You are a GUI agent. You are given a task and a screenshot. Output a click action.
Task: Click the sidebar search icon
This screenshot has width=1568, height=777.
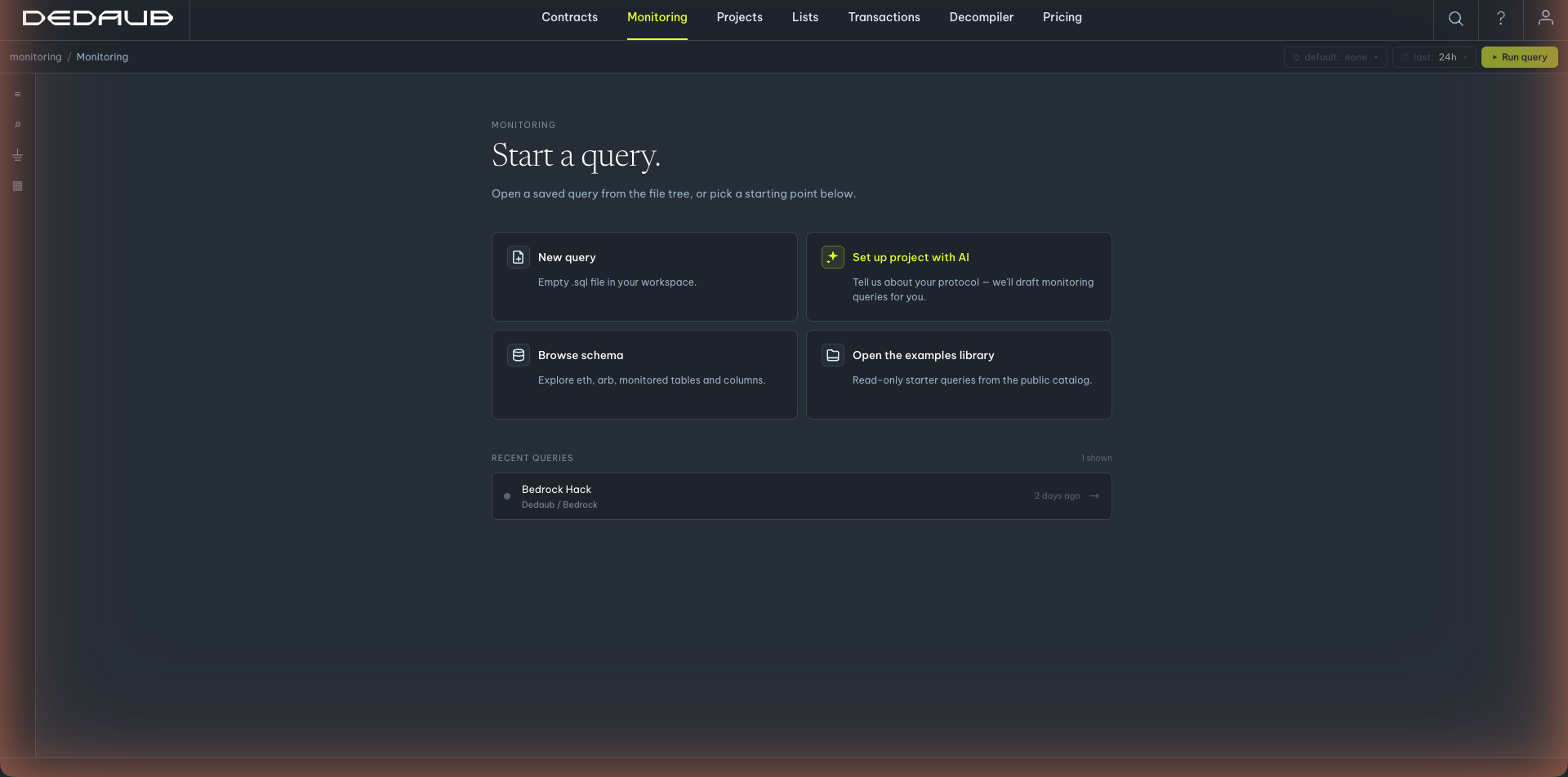(x=17, y=125)
